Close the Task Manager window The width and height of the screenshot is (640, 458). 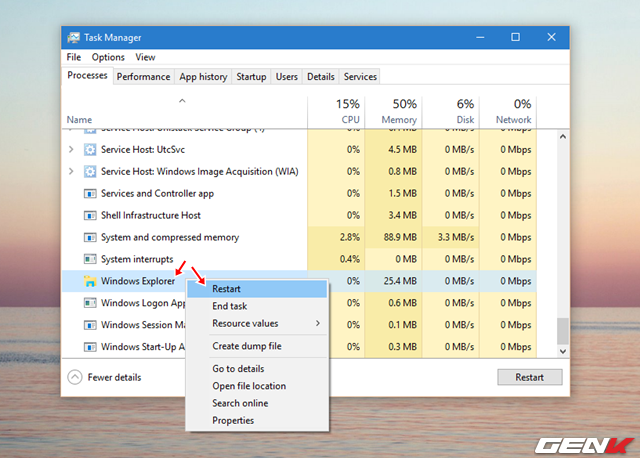click(551, 38)
